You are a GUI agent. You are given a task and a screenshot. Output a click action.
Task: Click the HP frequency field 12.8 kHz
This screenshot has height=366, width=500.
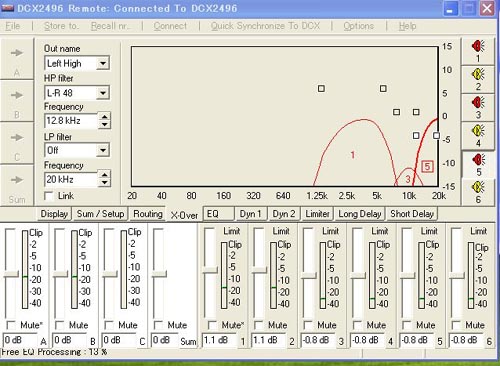(70, 121)
